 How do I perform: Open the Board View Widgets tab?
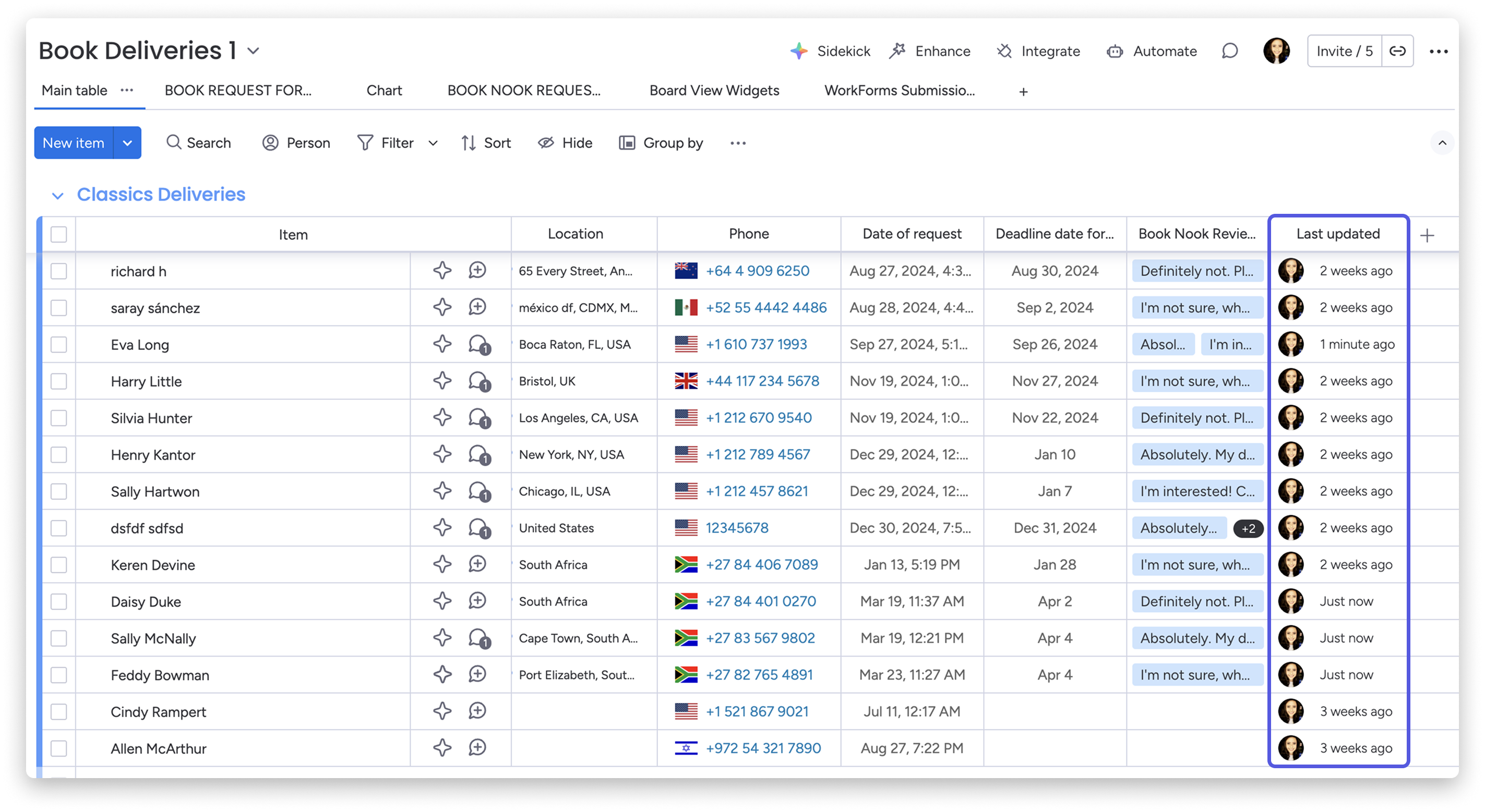(714, 90)
